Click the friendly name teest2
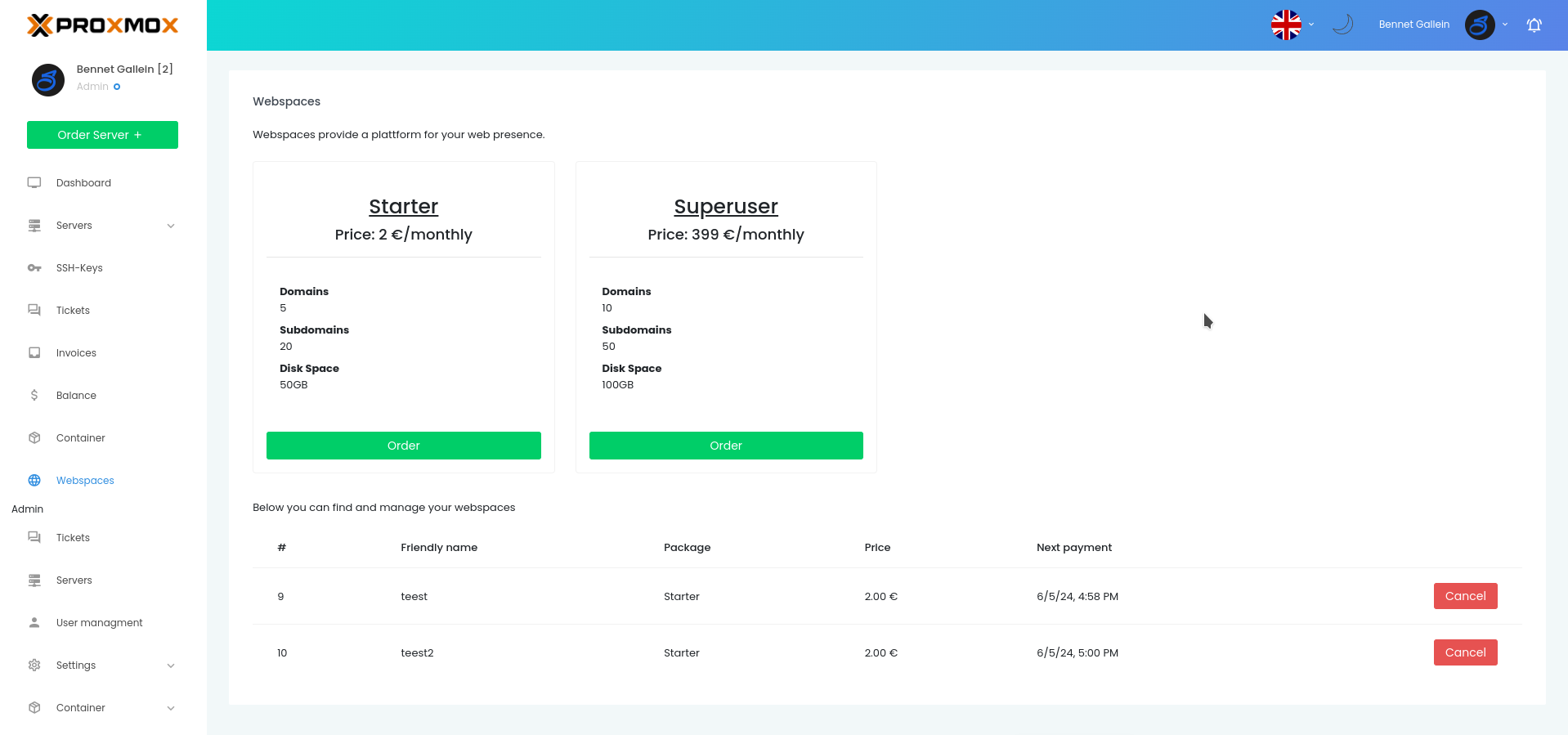This screenshot has width=1568, height=735. pyautogui.click(x=417, y=653)
